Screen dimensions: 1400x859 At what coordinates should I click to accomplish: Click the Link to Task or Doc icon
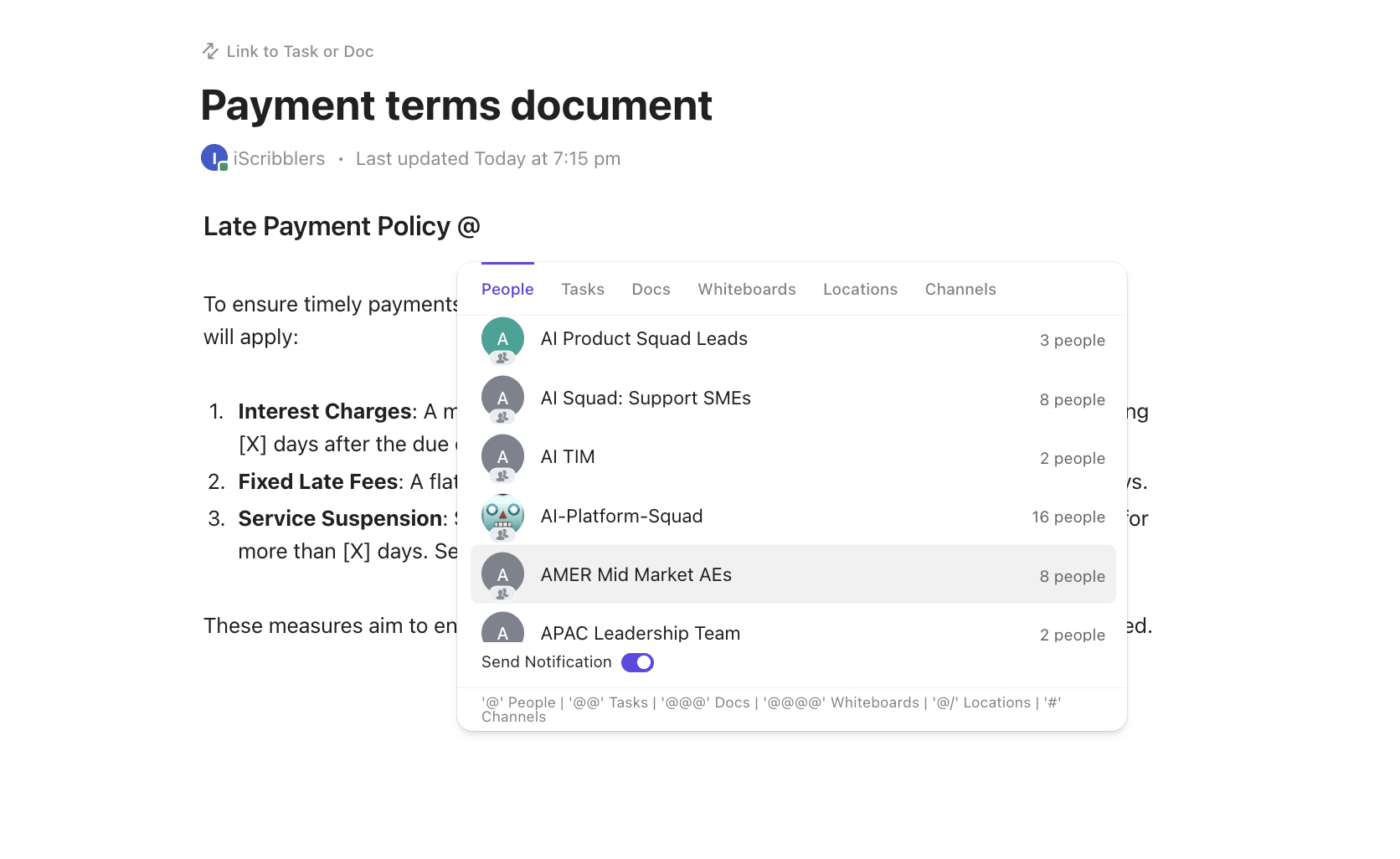click(x=210, y=51)
